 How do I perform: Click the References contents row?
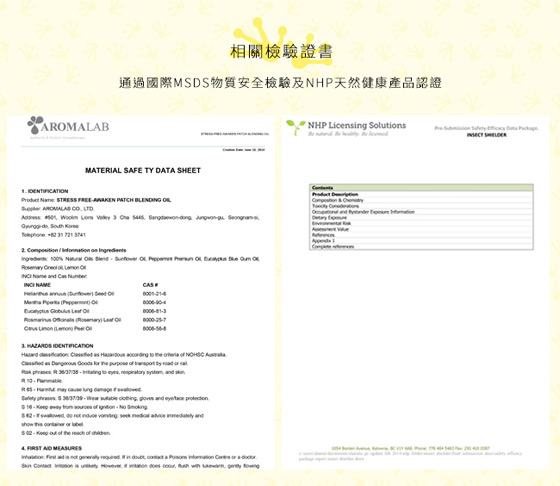pyautogui.click(x=421, y=235)
